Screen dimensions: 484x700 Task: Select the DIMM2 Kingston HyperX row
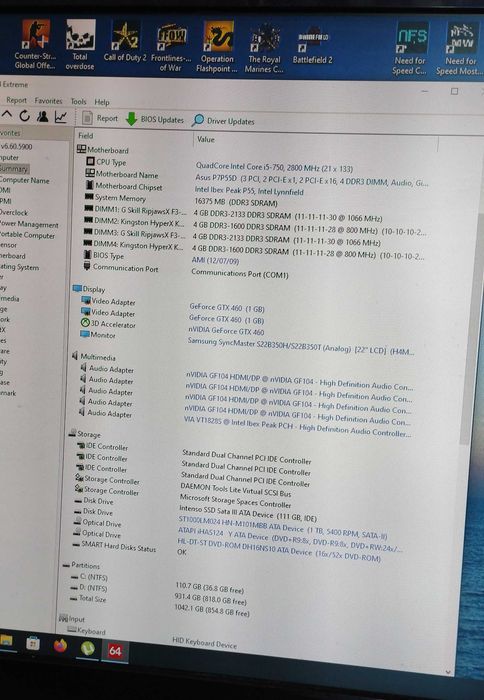254,226
